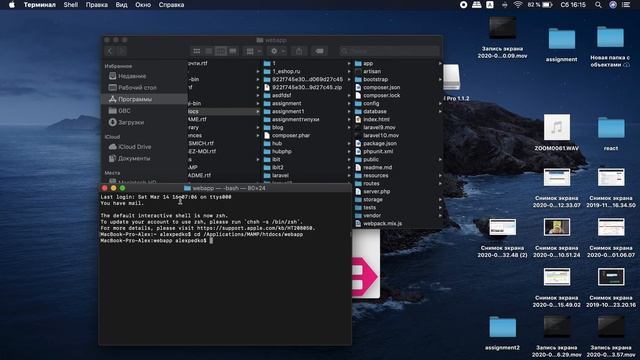The width and height of the screenshot is (640, 360).
Task: Open the Правка menu
Action: tap(97, 5)
